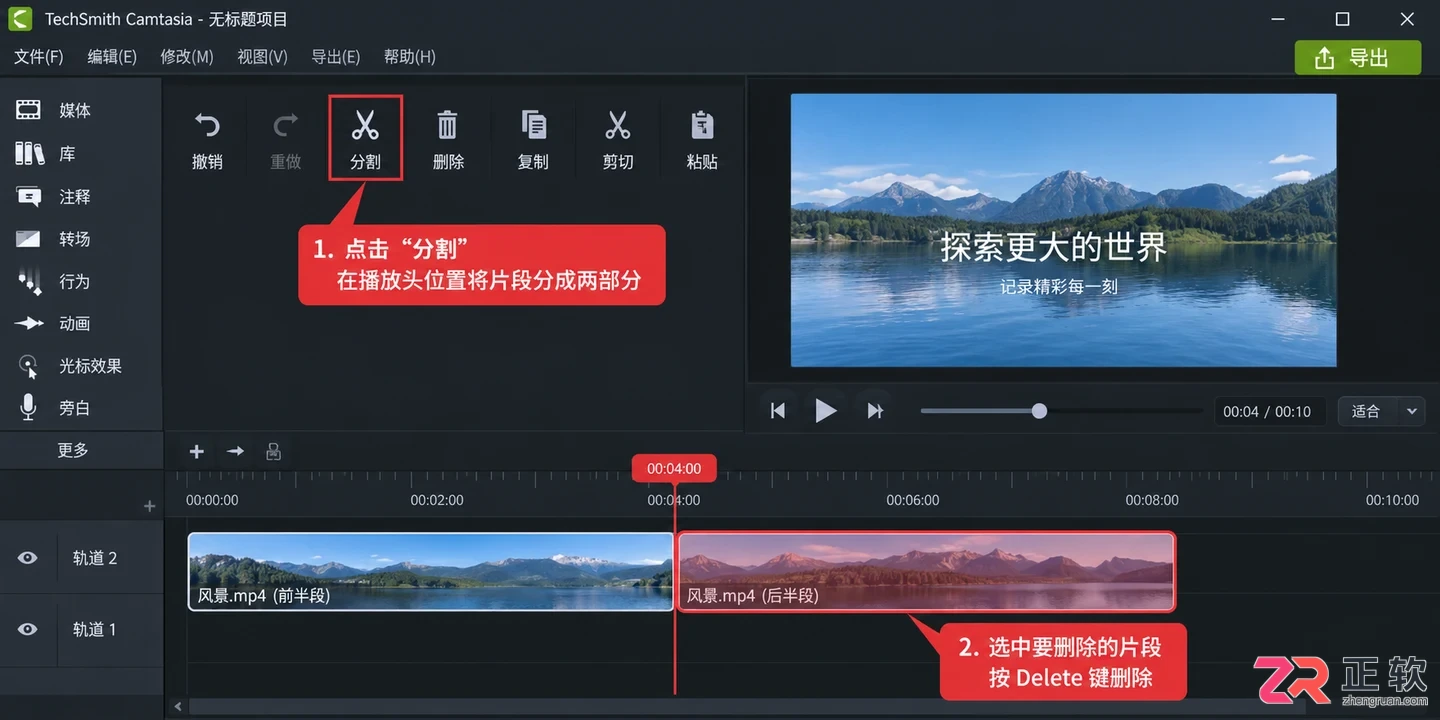The width and height of the screenshot is (1440, 720).
Task: Open the 转场 transitions panel
Action: 55,239
